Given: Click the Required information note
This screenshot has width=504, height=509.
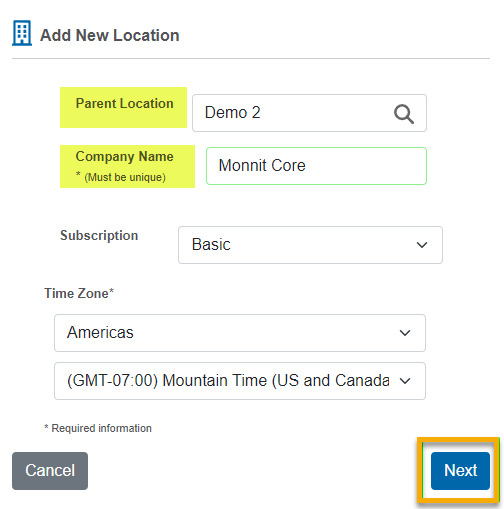Looking at the screenshot, I should coord(98,428).
